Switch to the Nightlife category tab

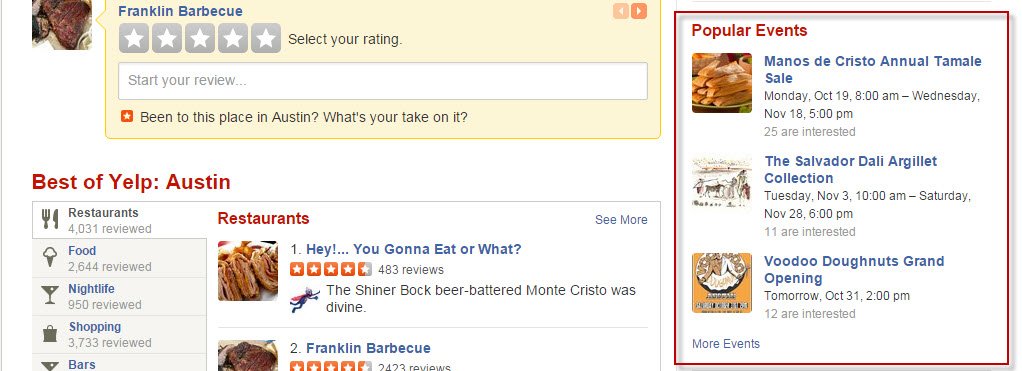[119, 297]
